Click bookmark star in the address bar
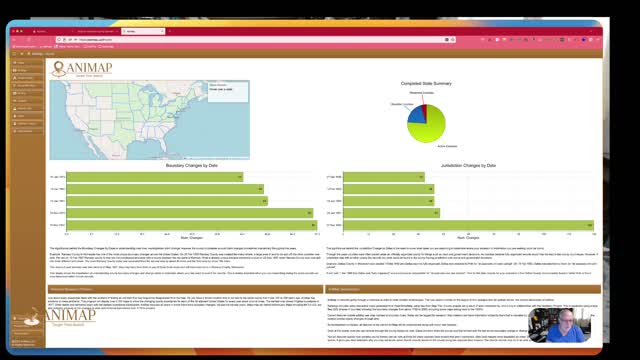This screenshot has height=360, width=640. (453, 40)
